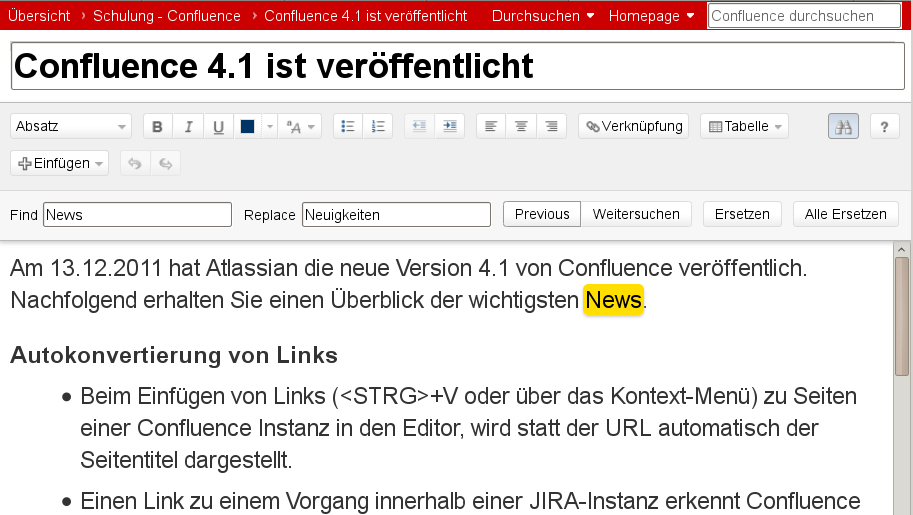Go to Schulung - Confluence breadcrumb link
The width and height of the screenshot is (913, 515).
pyautogui.click(x=166, y=16)
